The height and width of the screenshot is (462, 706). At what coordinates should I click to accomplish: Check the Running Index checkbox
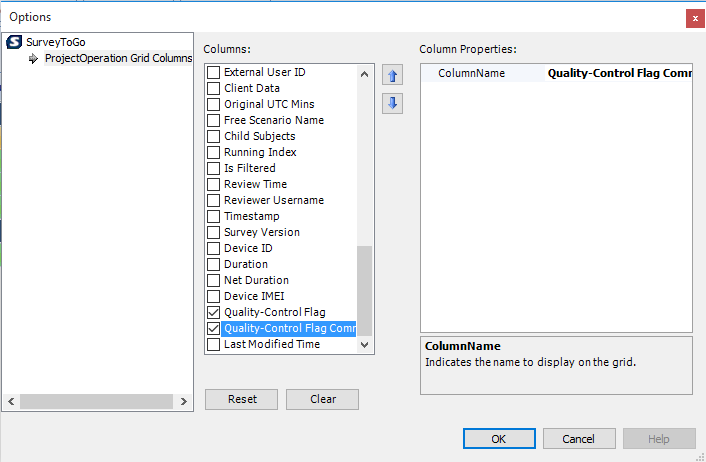pos(213,152)
